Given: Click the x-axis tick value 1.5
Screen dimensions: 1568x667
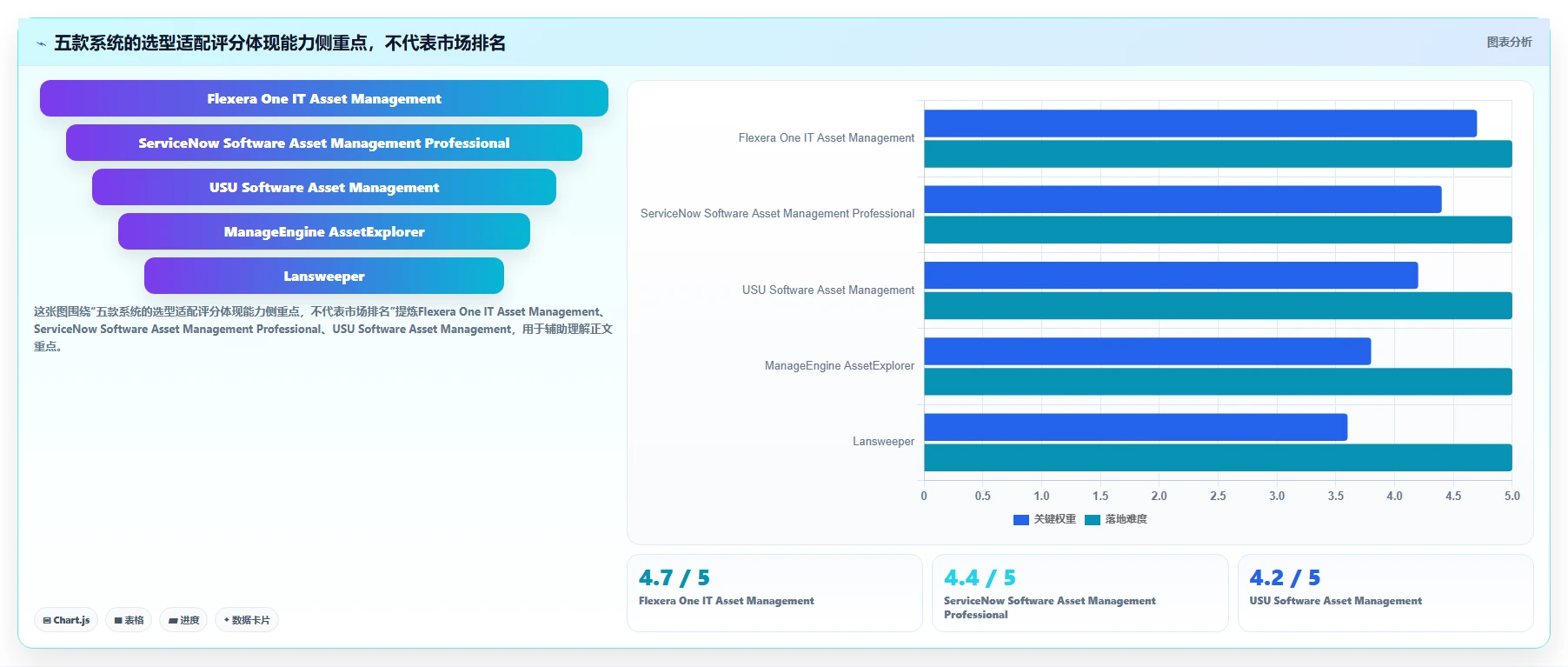Looking at the screenshot, I should click(1100, 496).
